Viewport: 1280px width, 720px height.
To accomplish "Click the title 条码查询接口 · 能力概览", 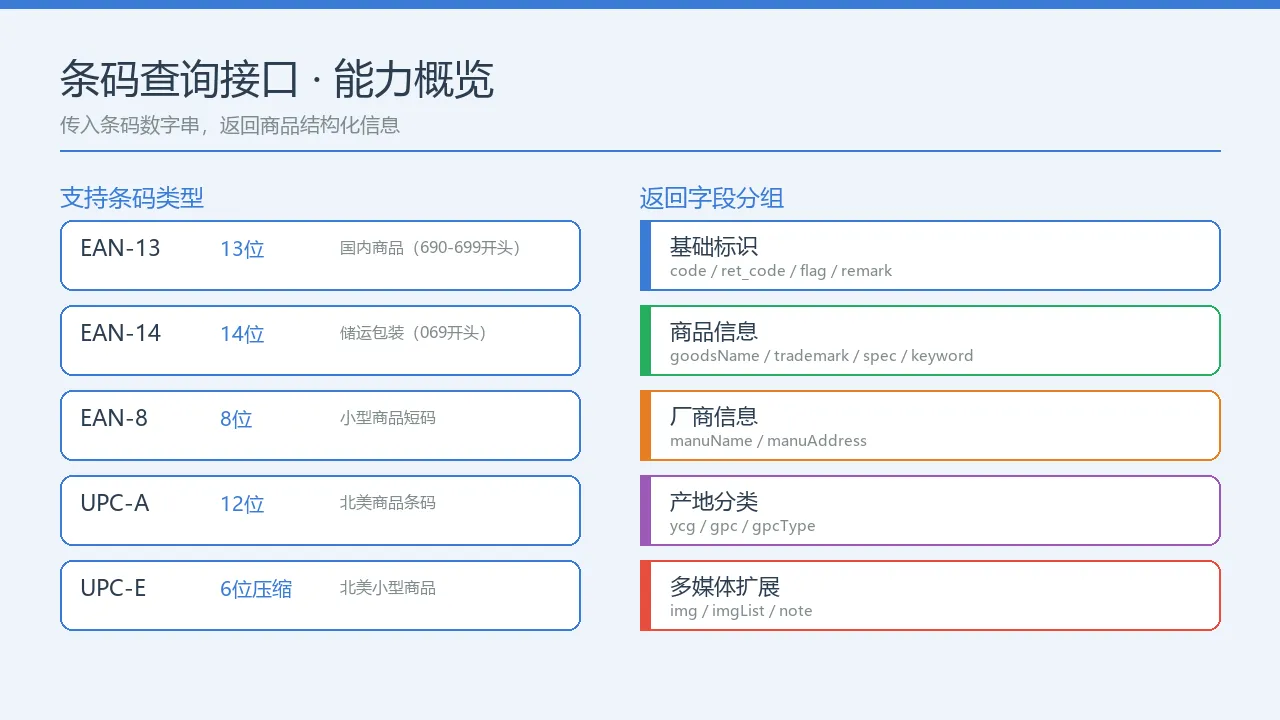I will coord(277,79).
